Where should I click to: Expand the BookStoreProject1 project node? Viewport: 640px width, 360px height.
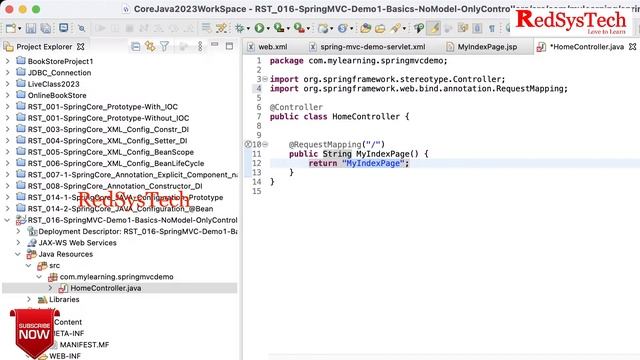[7, 61]
